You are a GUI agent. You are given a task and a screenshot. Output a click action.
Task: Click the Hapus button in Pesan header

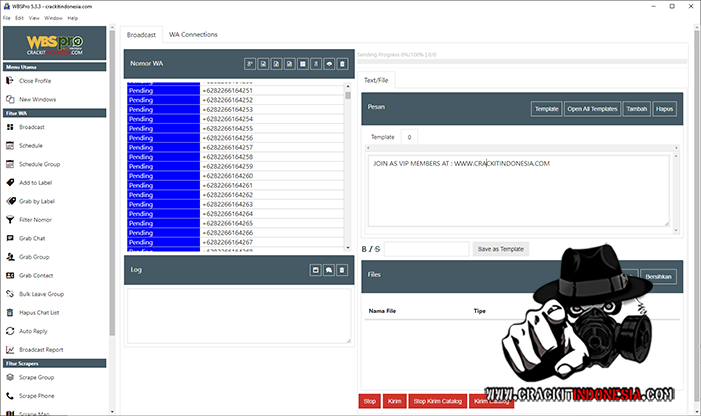pyautogui.click(x=664, y=109)
